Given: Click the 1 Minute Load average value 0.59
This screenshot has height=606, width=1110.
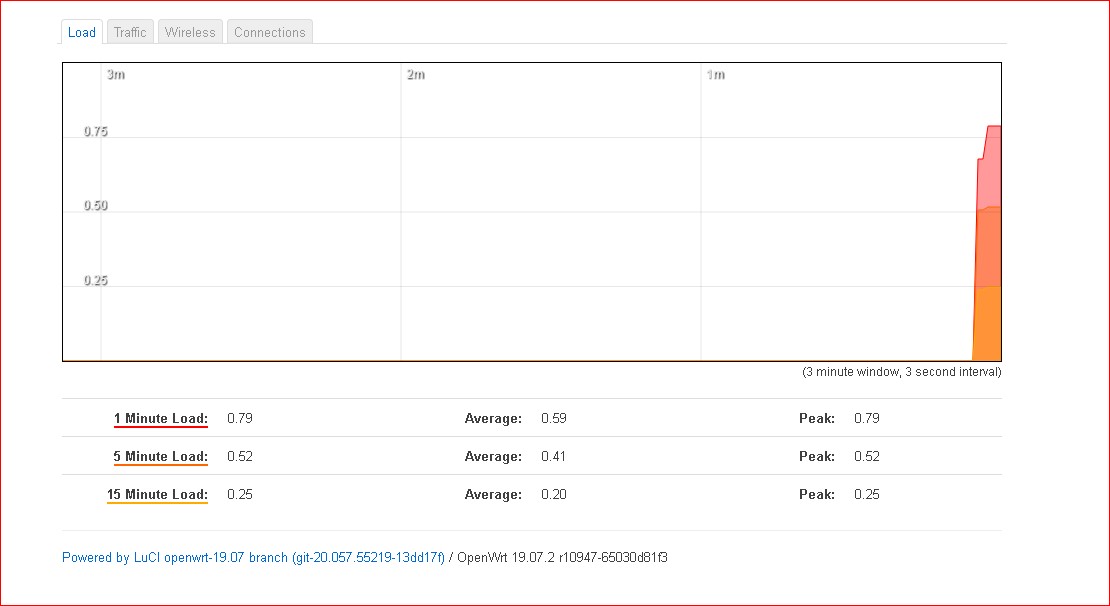Looking at the screenshot, I should (x=554, y=418).
